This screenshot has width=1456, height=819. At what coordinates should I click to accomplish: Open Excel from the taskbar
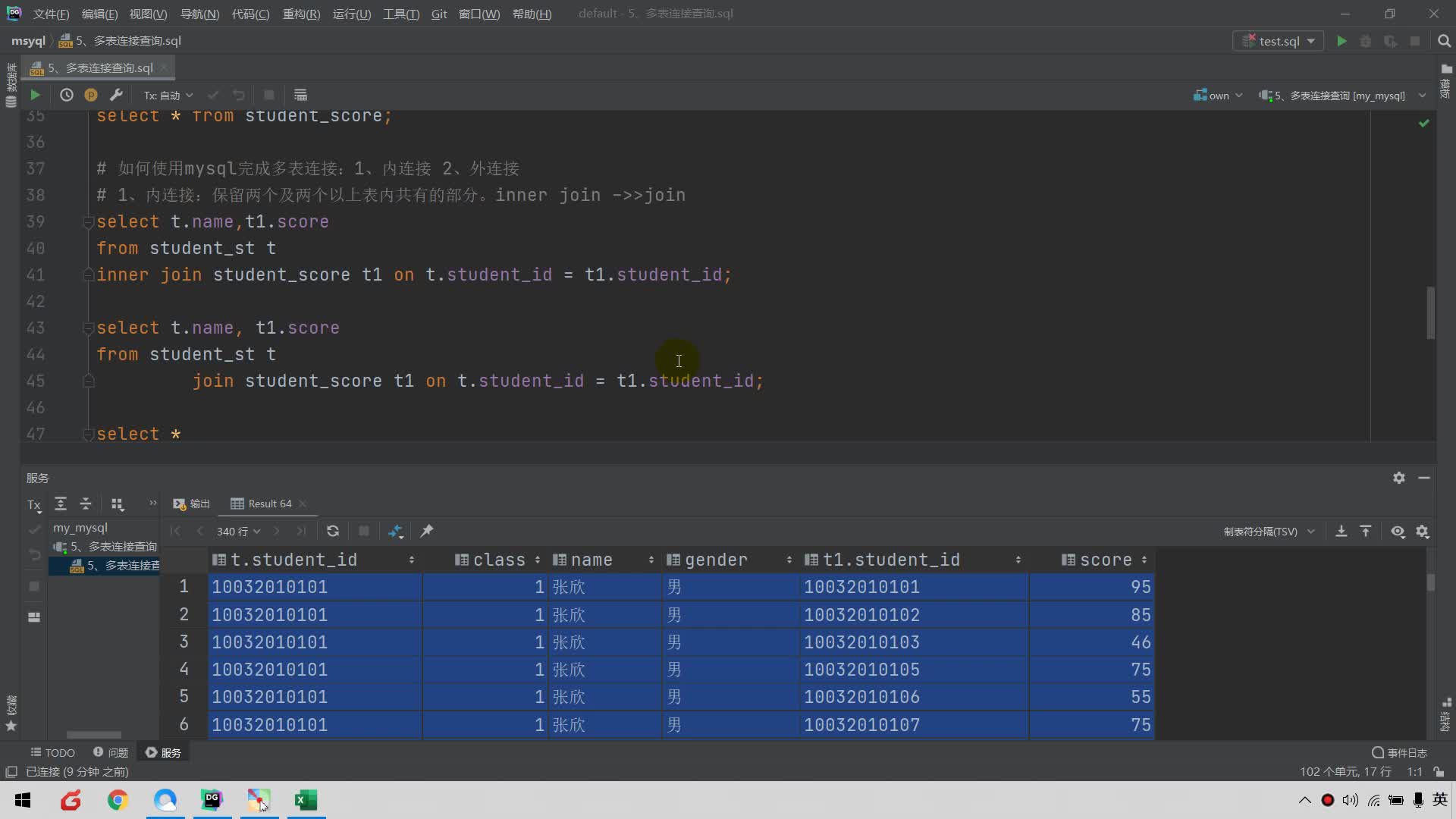click(306, 799)
